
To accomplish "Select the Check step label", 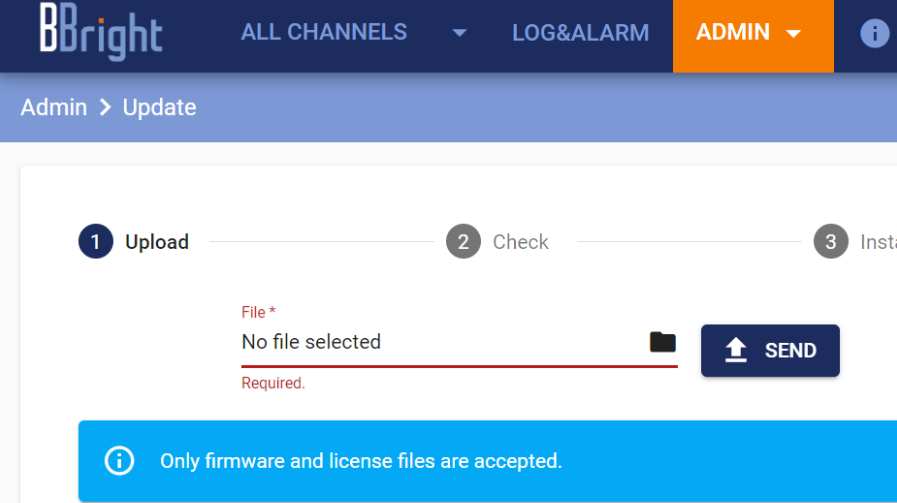I will 521,242.
